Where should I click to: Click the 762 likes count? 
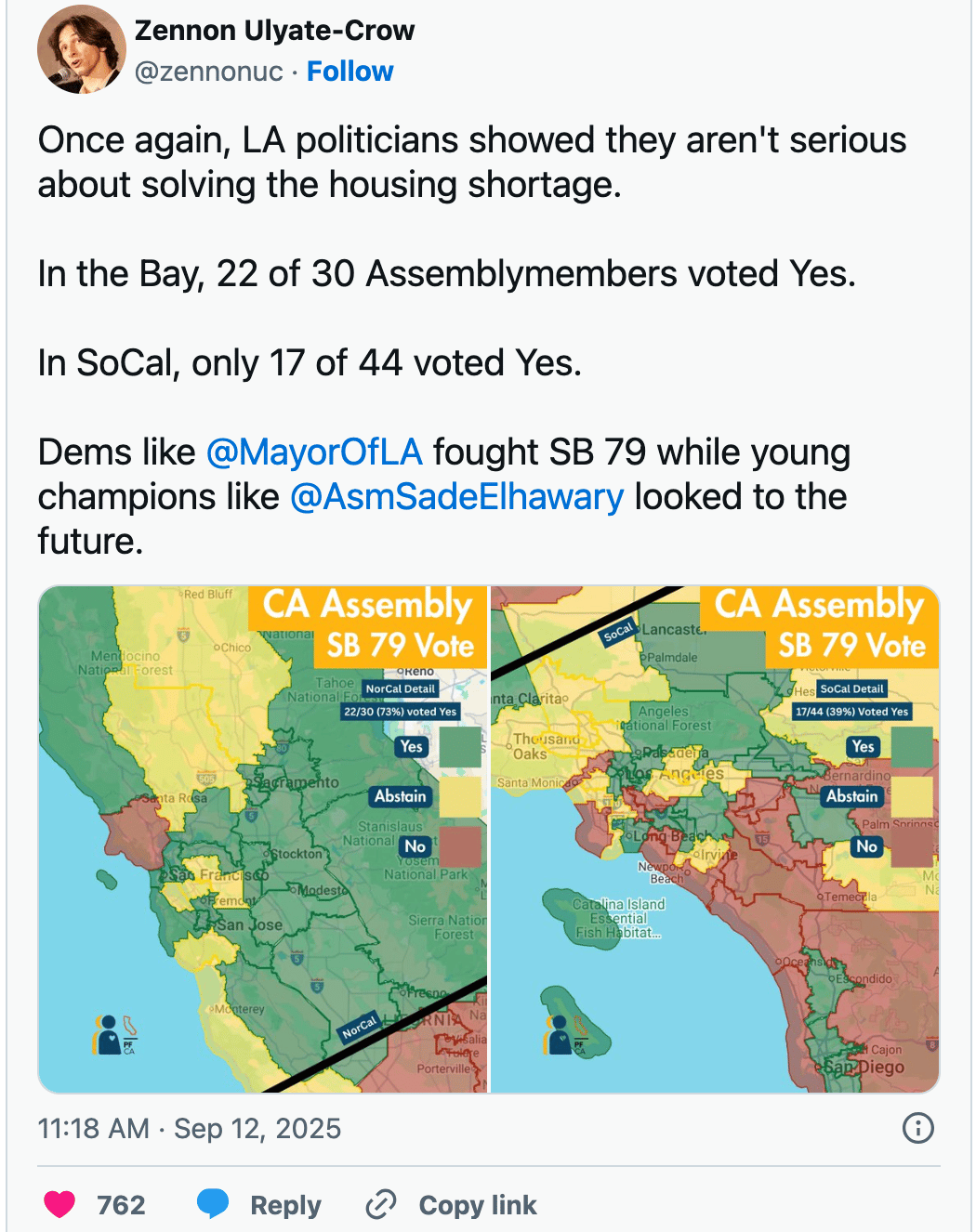pyautogui.click(x=122, y=1205)
